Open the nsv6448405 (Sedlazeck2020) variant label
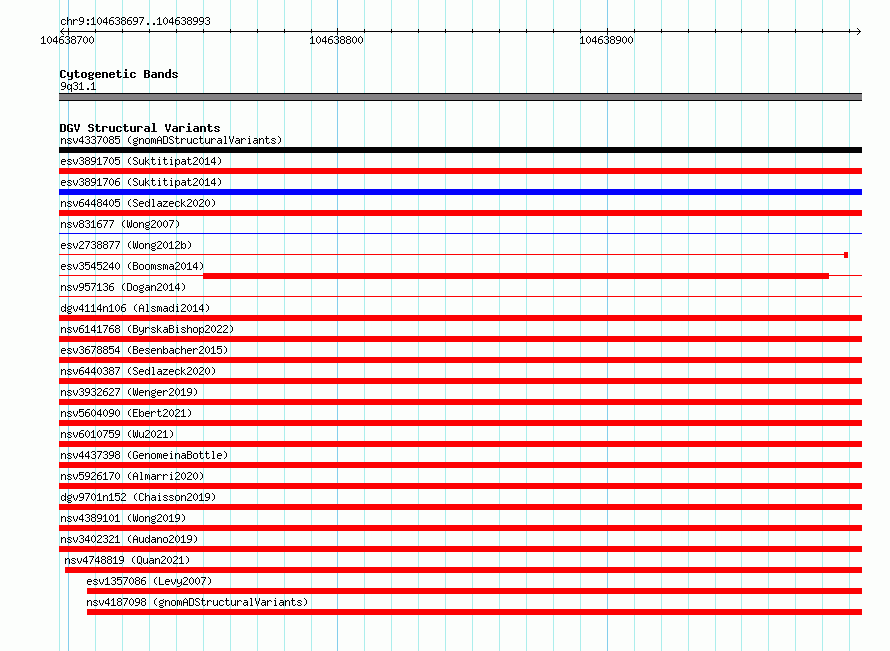The image size is (890, 651). coord(138,203)
